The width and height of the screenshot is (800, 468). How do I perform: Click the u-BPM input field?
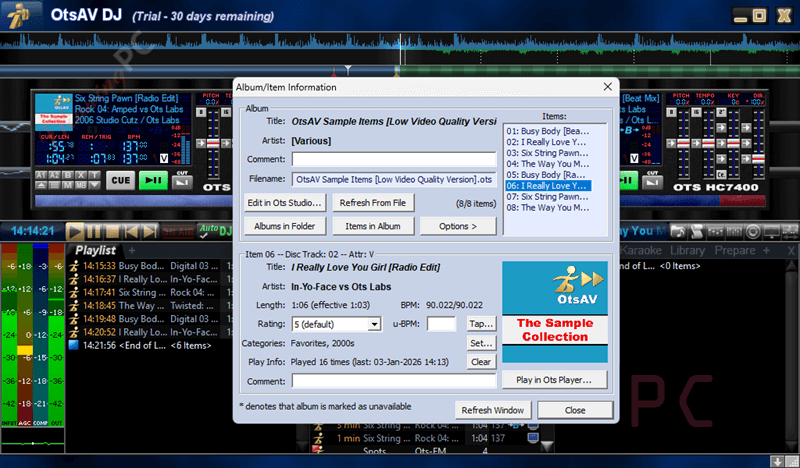441,324
